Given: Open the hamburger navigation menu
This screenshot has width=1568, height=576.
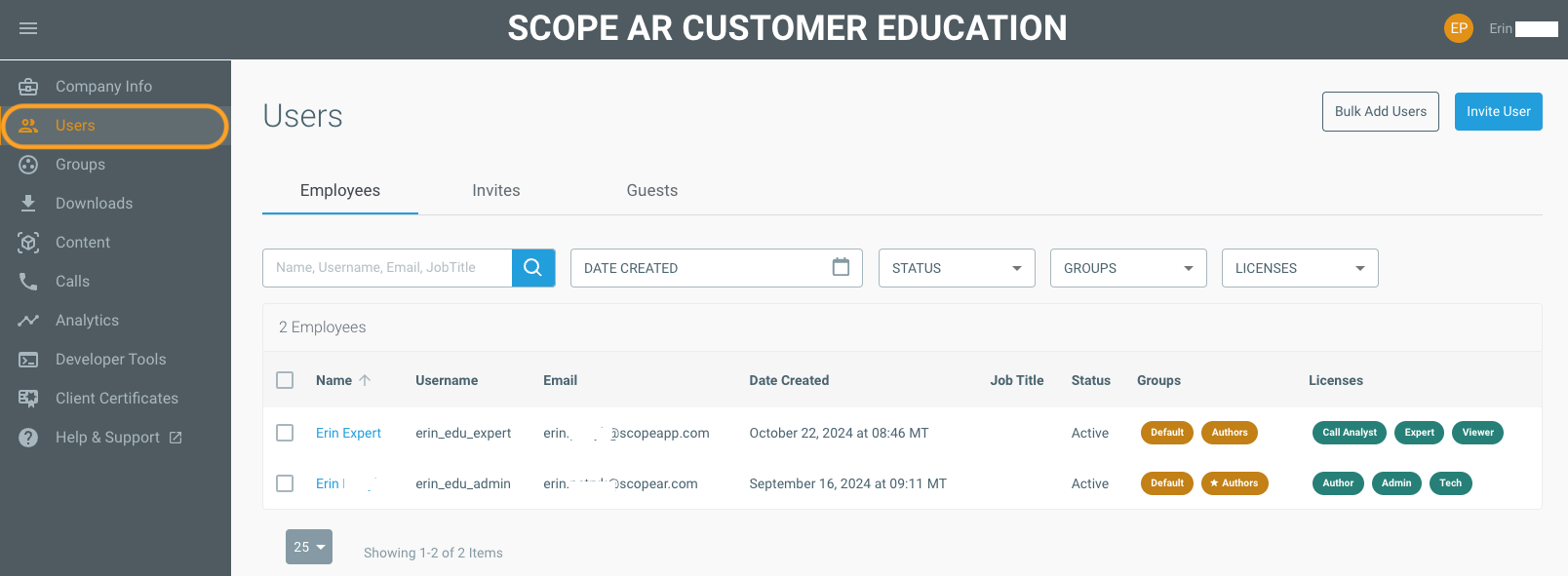Looking at the screenshot, I should pos(28,28).
